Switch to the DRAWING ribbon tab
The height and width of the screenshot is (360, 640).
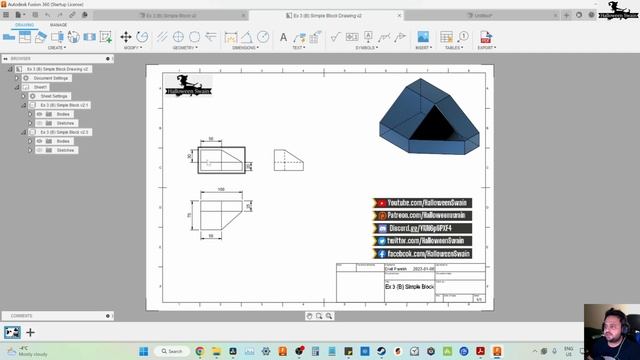click(x=24, y=25)
